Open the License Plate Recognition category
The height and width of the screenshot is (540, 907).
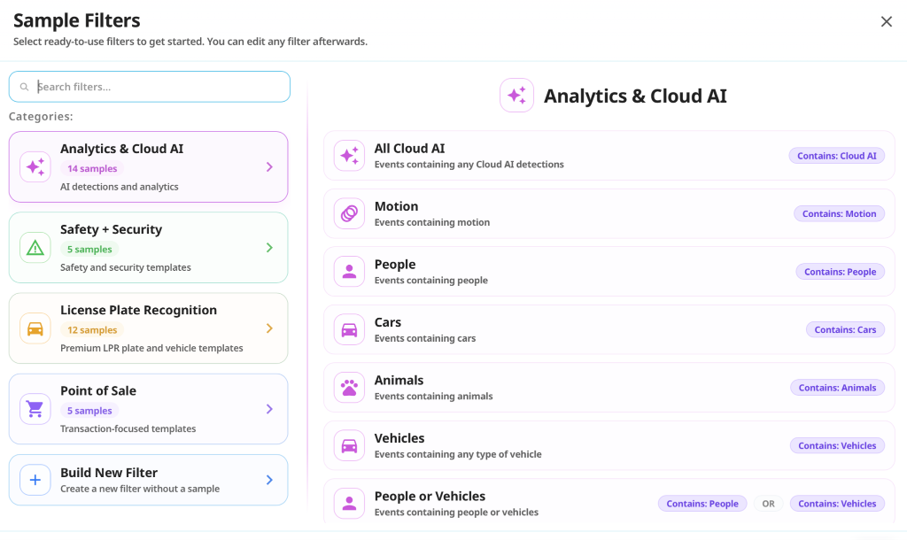pyautogui.click(x=149, y=328)
